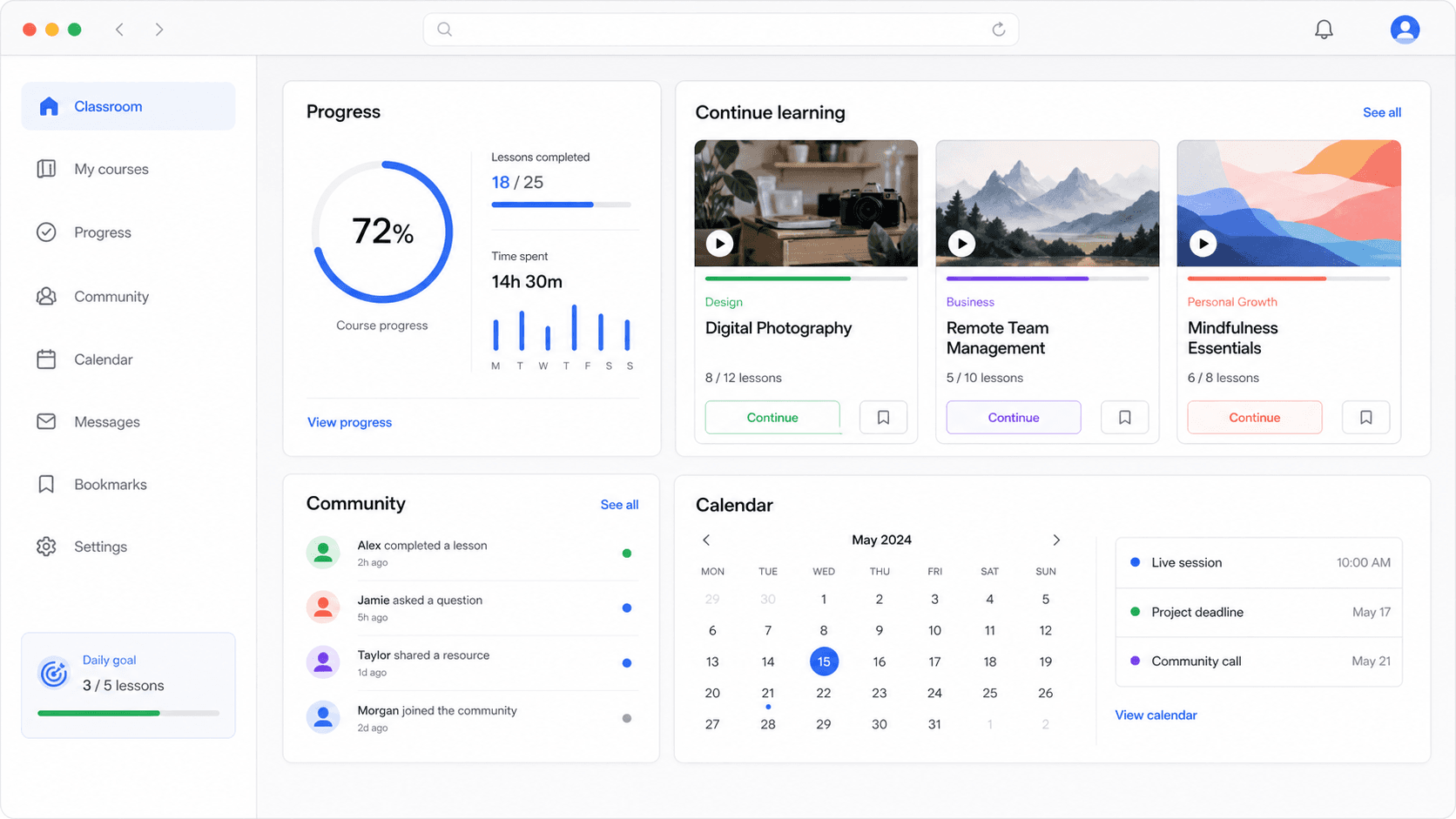Go to next month in calendar
Screen dimensions: 1456x819
tap(1056, 540)
